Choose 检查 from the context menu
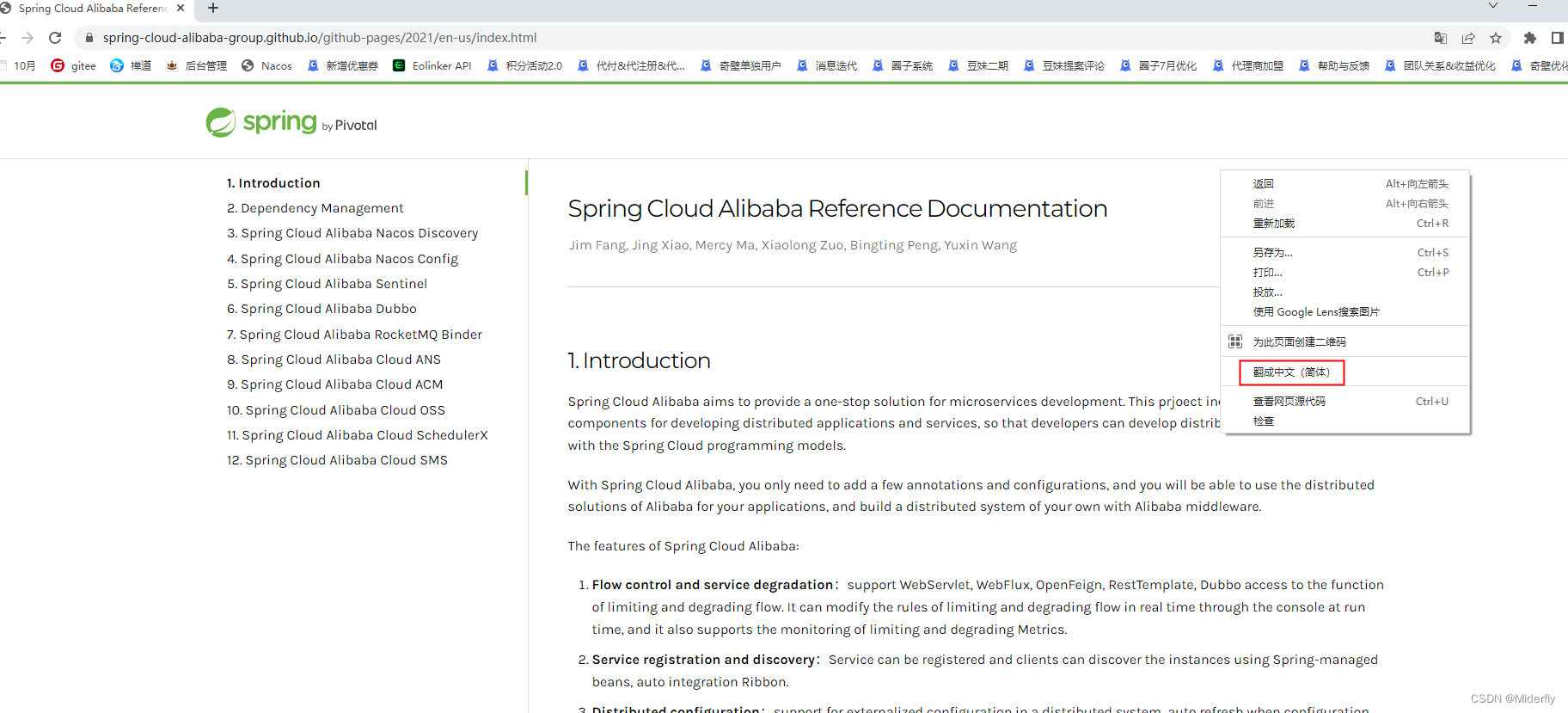1568x713 pixels. pos(1345,421)
